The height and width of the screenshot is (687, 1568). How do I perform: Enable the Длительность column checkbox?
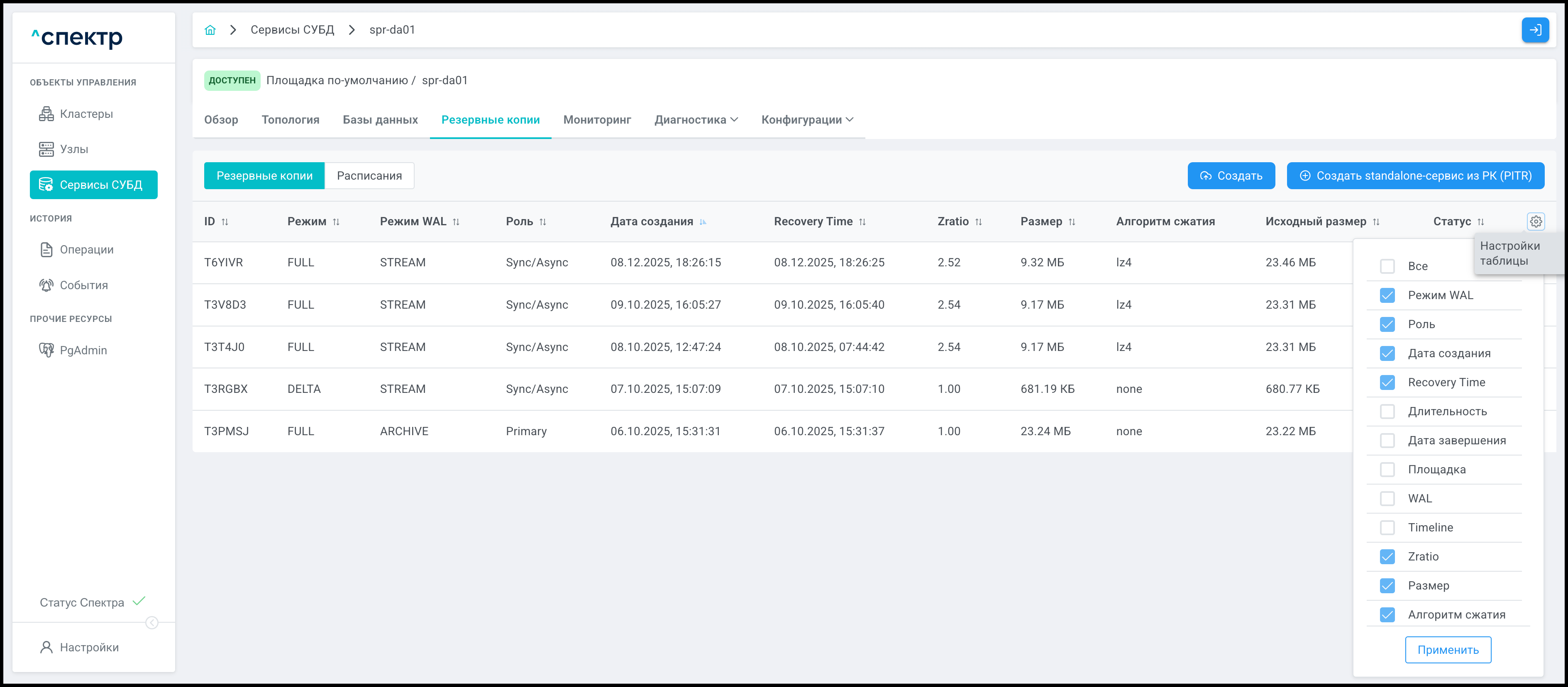1387,412
